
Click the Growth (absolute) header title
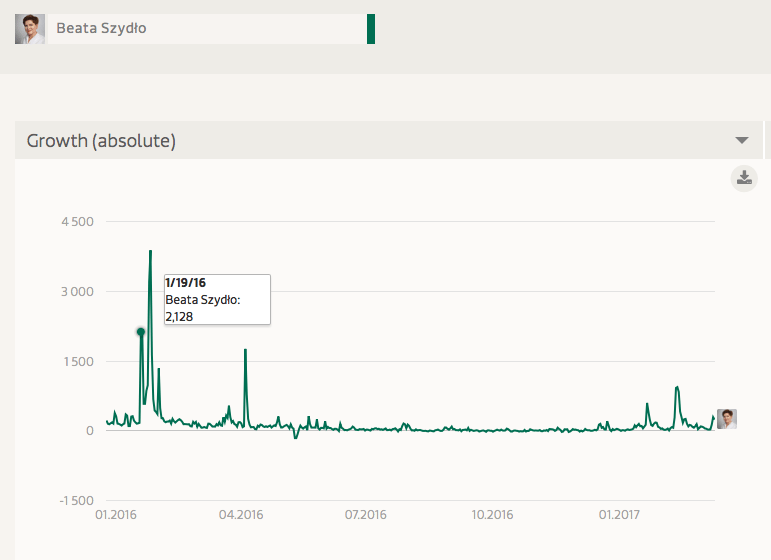click(101, 141)
